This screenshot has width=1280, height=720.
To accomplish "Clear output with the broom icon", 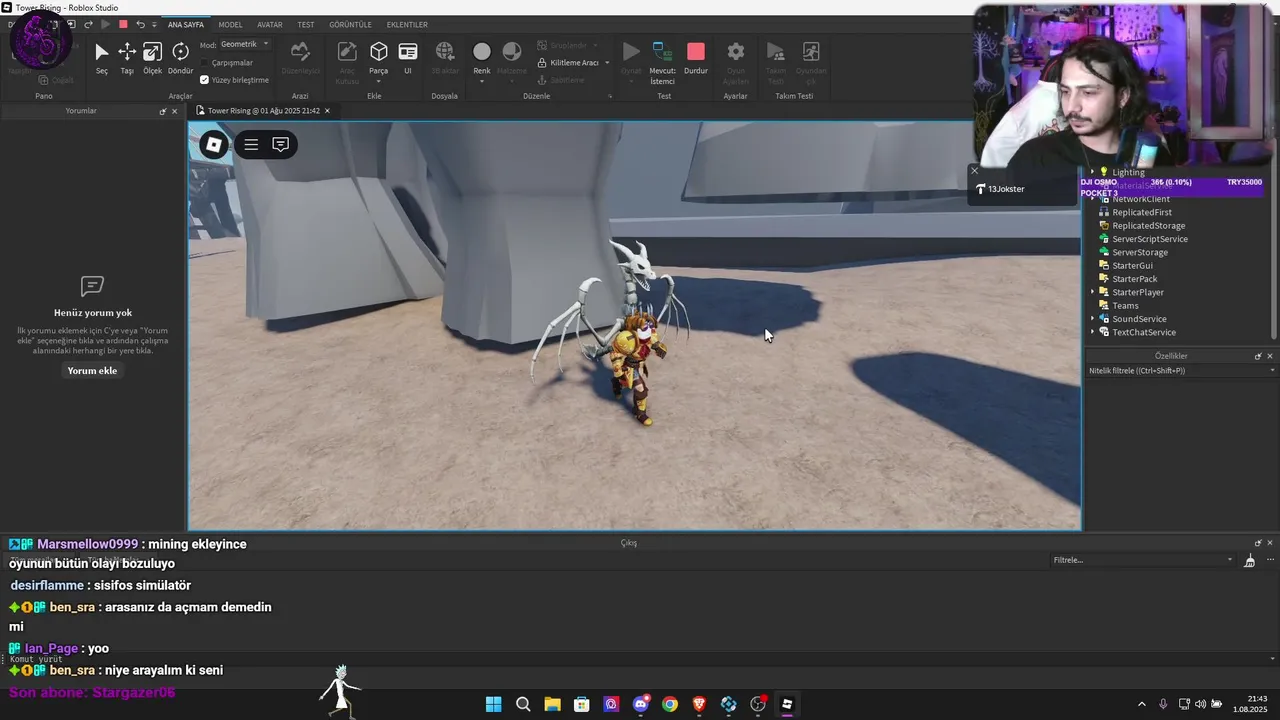I will click(1249, 561).
